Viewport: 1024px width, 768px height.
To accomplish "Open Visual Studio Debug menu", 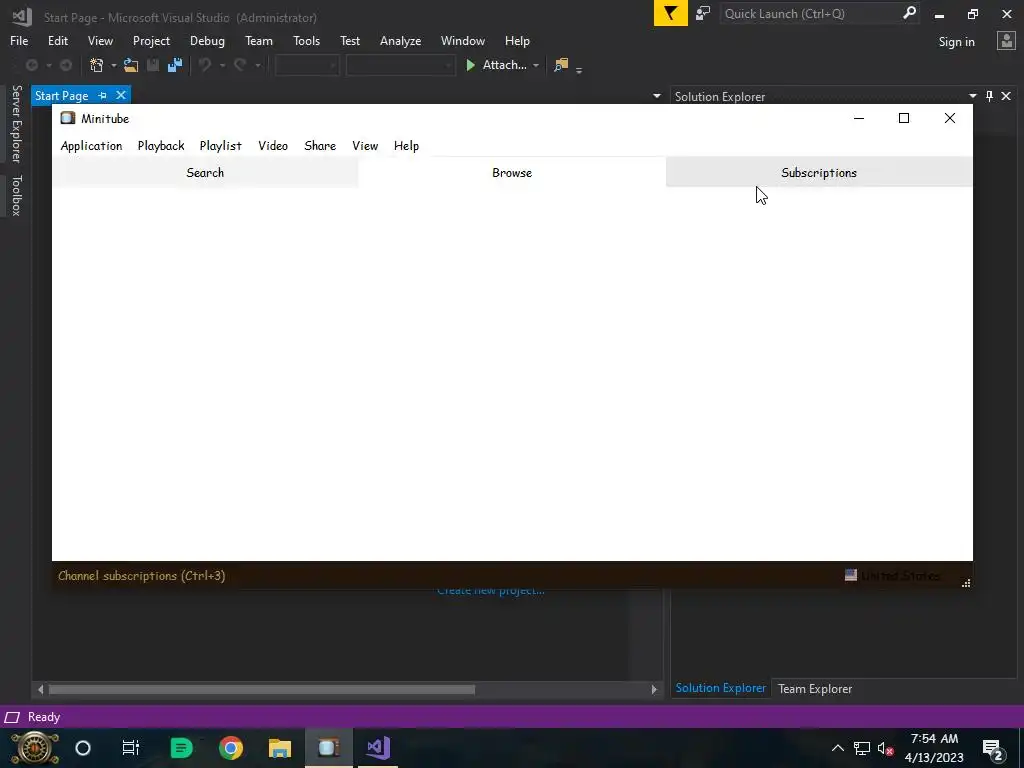I will tap(207, 40).
